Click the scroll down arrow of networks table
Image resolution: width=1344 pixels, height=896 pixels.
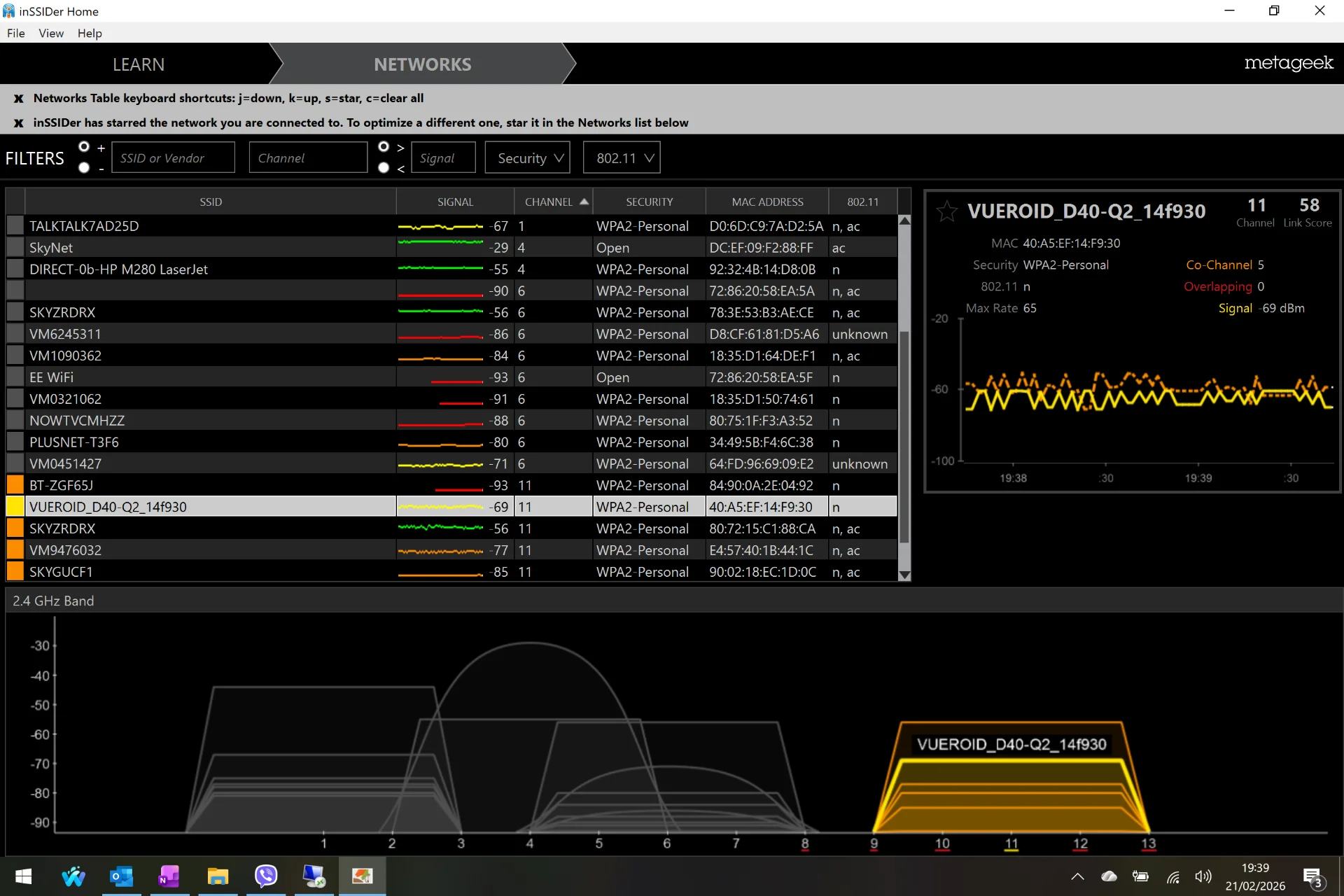[904, 575]
